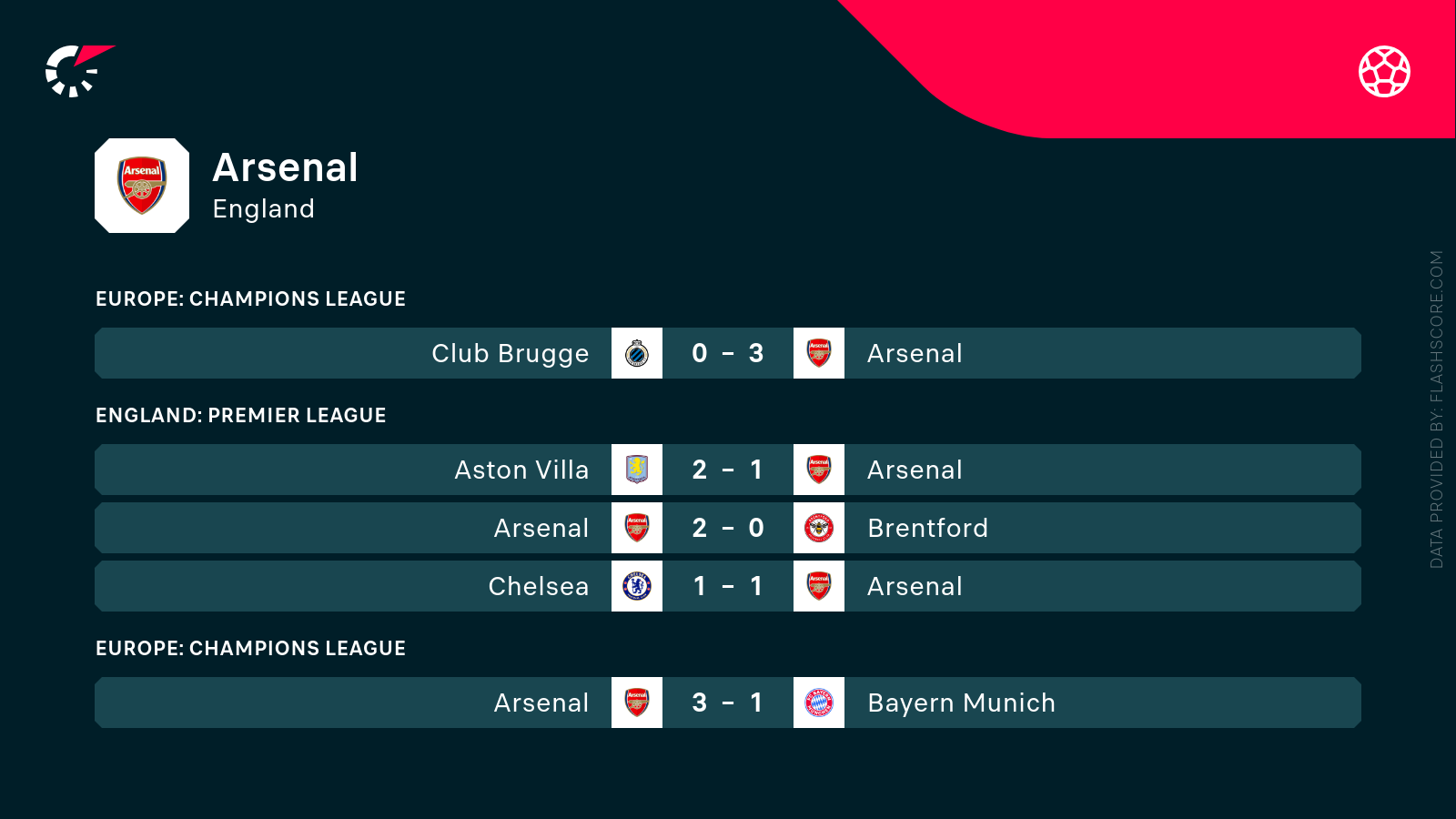The image size is (1456, 819).
Task: Open the 2 - 0 Brentford match score
Action: pyautogui.click(x=728, y=528)
